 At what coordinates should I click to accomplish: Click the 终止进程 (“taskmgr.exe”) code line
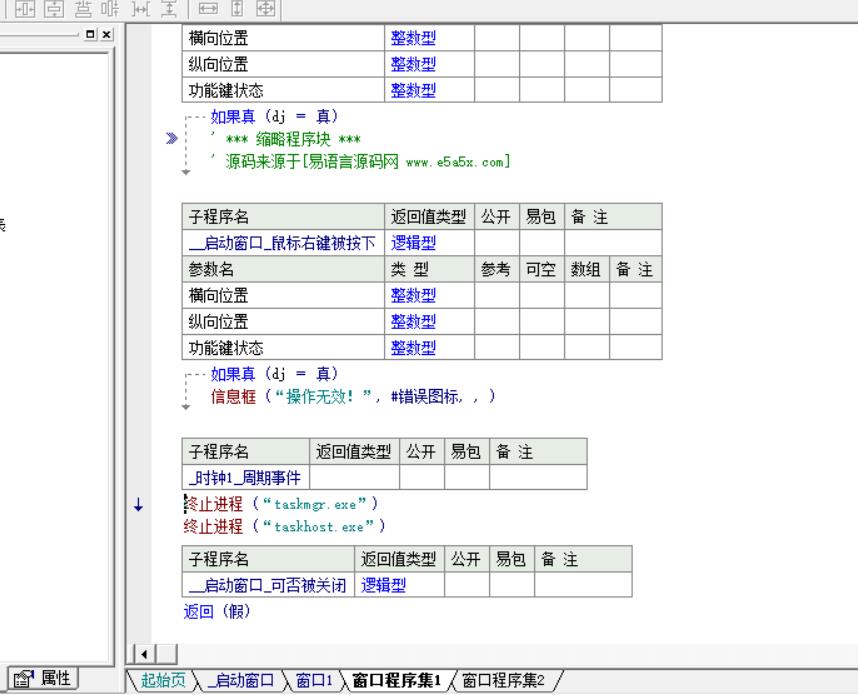[x=280, y=503]
